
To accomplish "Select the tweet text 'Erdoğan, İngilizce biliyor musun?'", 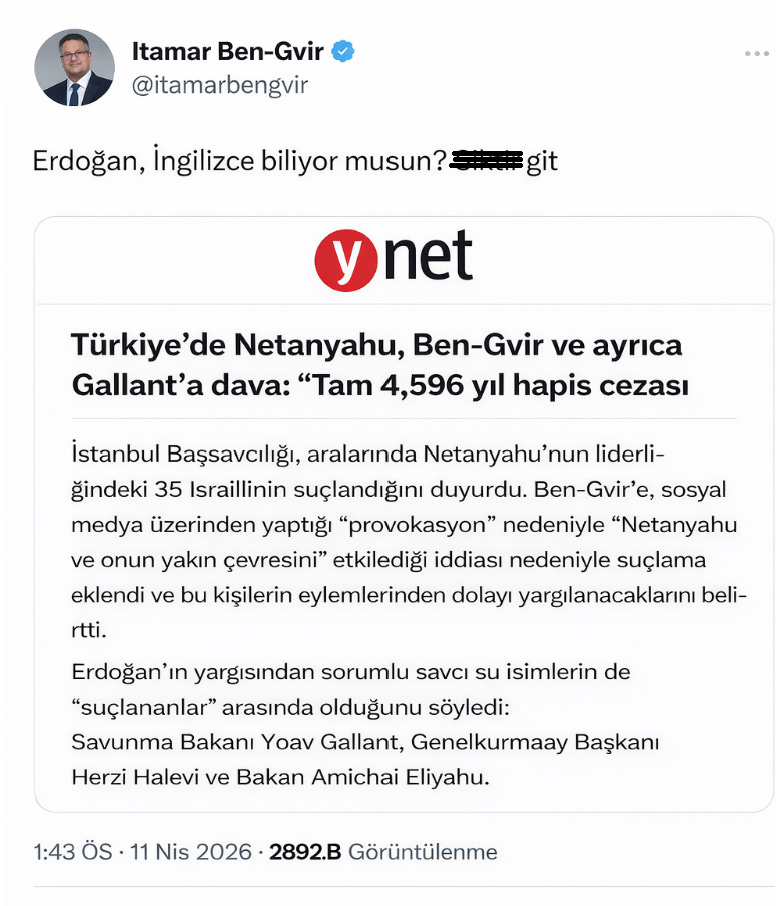I will pyautogui.click(x=240, y=161).
